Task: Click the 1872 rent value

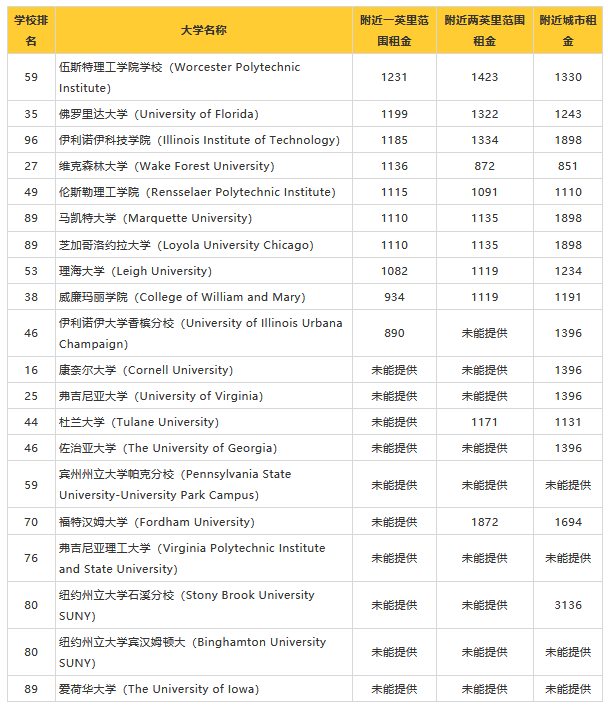Action: click(x=485, y=522)
